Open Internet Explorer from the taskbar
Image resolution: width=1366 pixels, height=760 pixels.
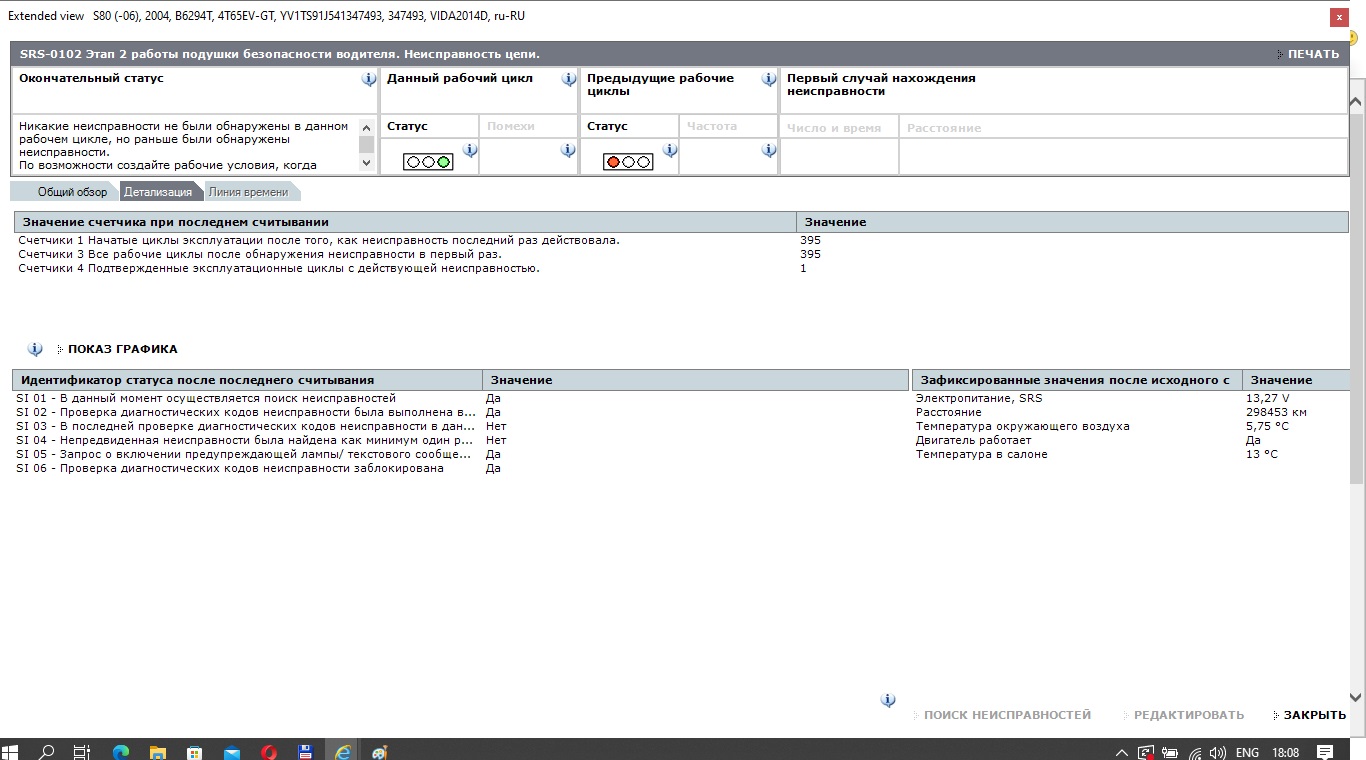342,751
